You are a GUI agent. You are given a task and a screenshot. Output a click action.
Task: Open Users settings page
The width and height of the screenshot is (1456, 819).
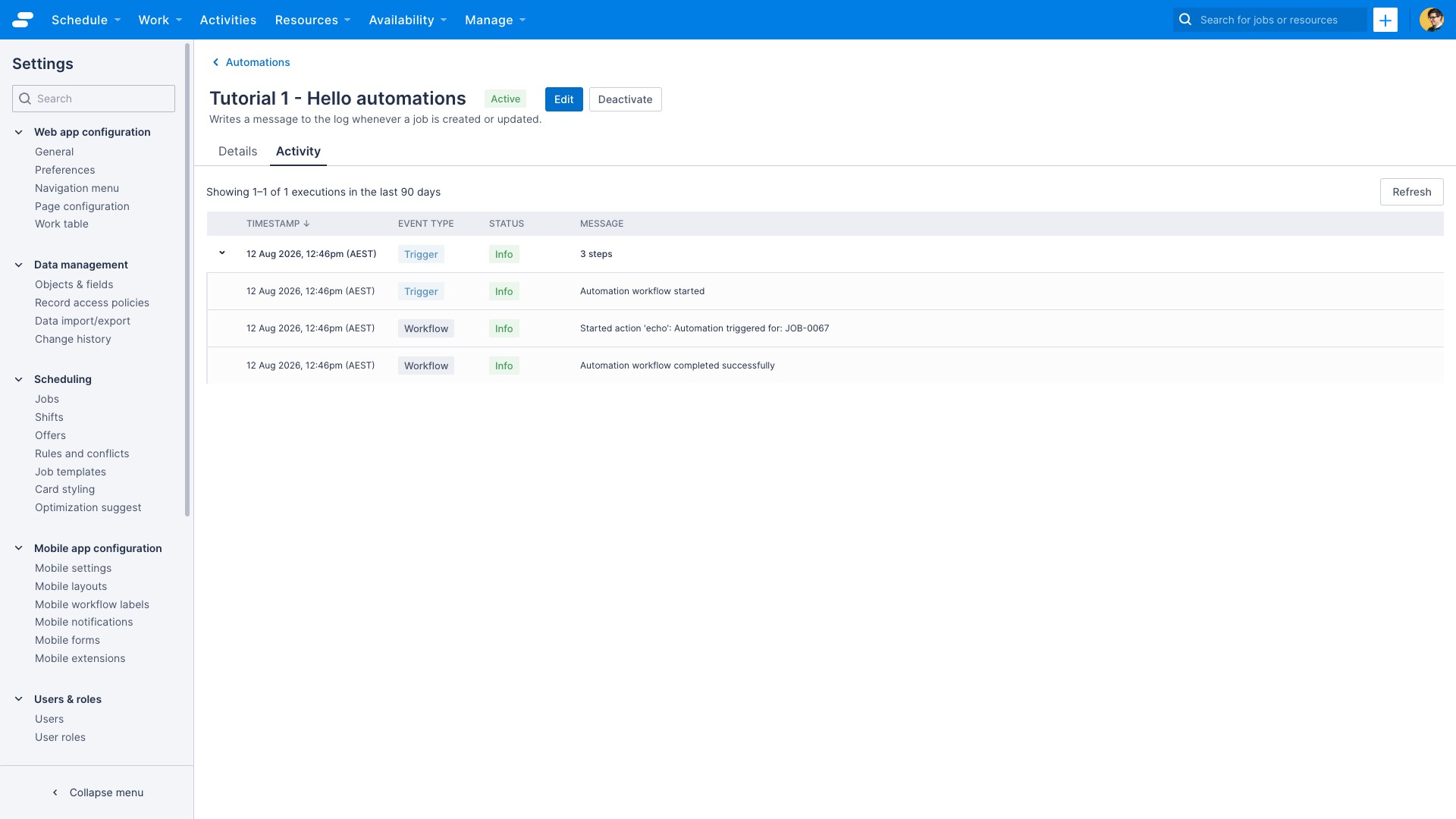click(49, 719)
